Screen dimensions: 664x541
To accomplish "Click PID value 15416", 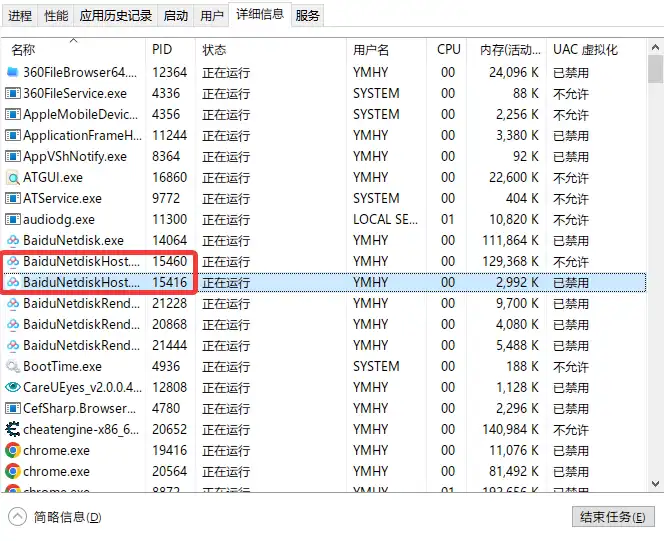I will pyautogui.click(x=169, y=282).
